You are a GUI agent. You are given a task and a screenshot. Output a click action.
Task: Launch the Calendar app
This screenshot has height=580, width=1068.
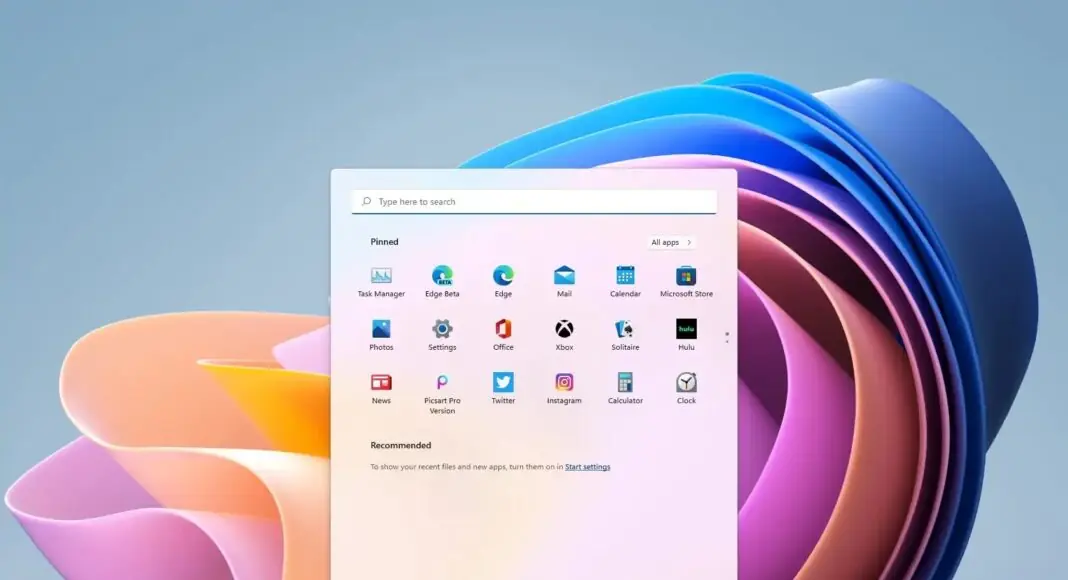click(x=625, y=276)
